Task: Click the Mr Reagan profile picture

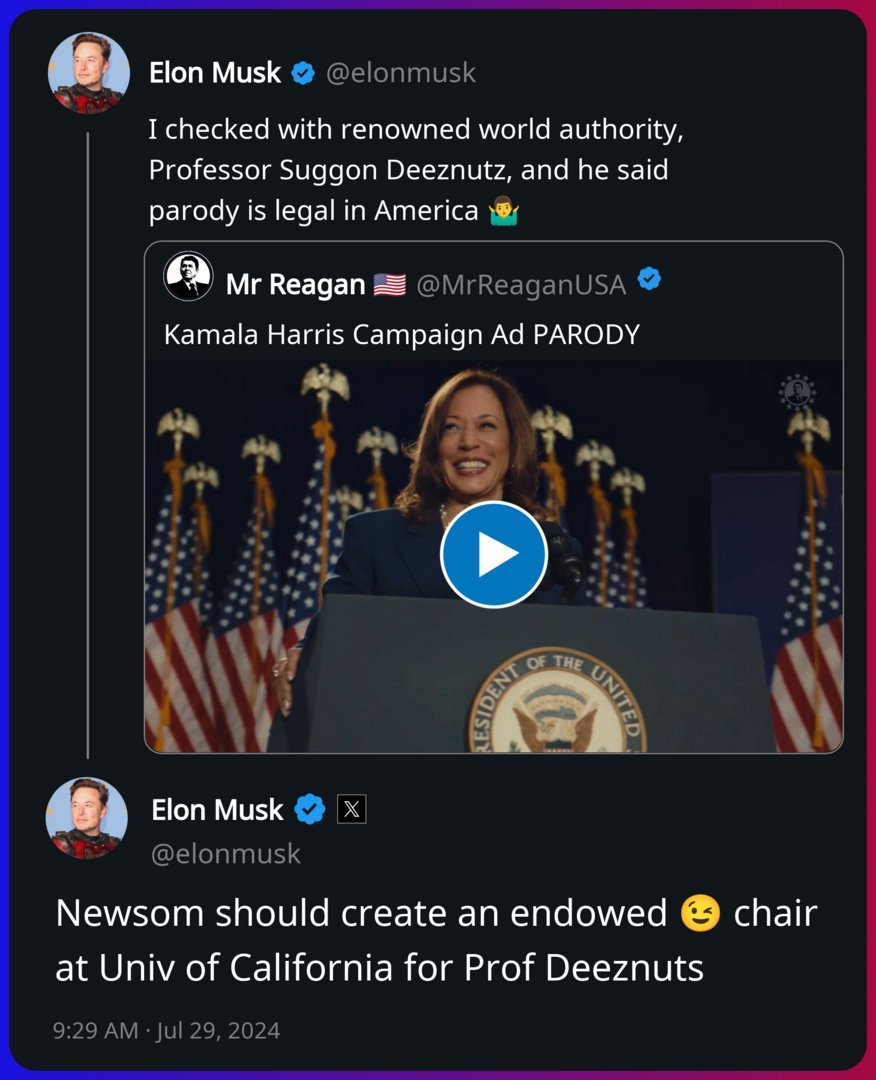Action: tap(188, 277)
